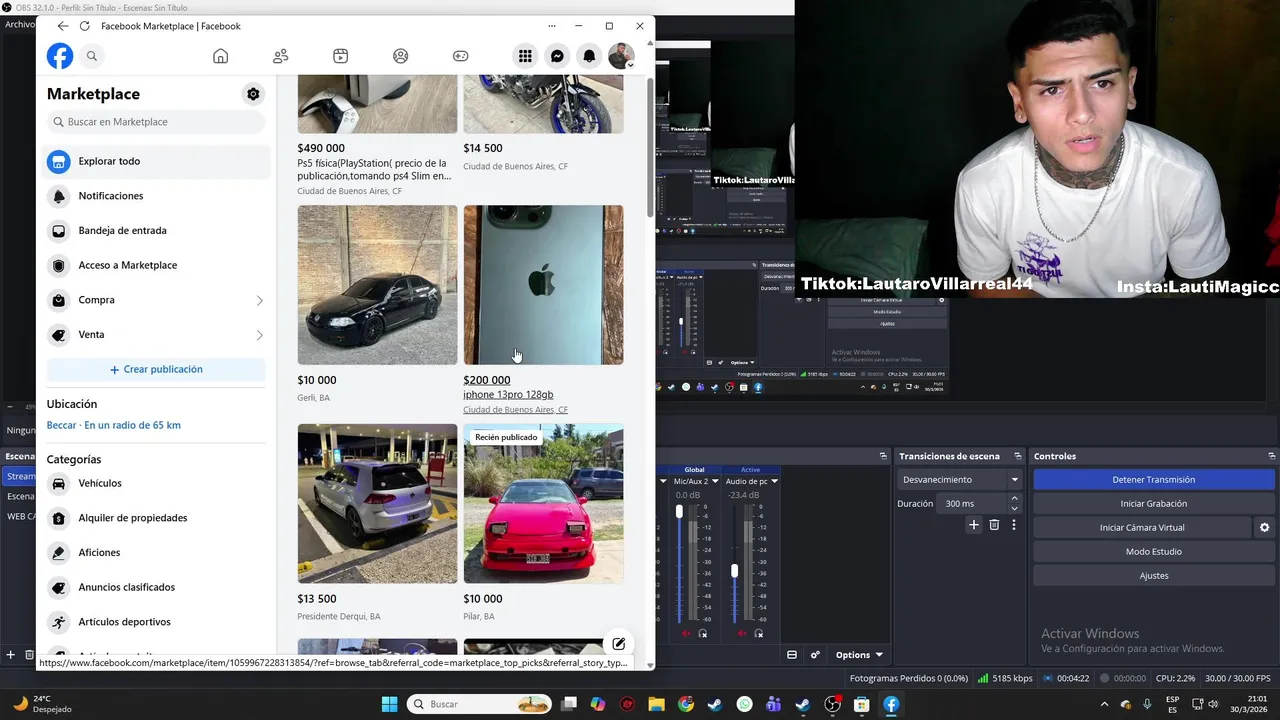Expand the Compra section chevron
Viewport: 1280px width, 720px height.
click(259, 300)
